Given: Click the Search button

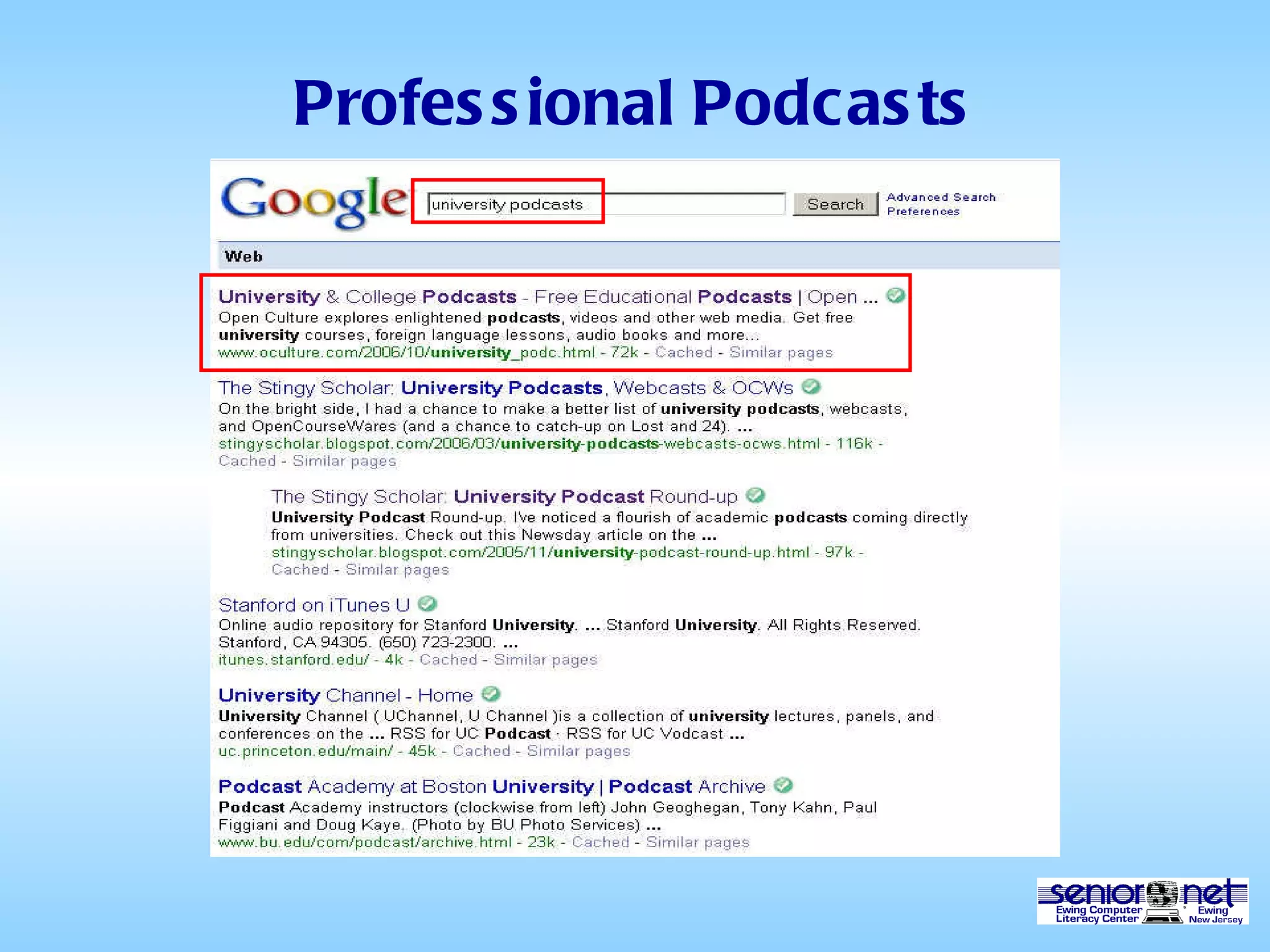Looking at the screenshot, I should point(835,204).
